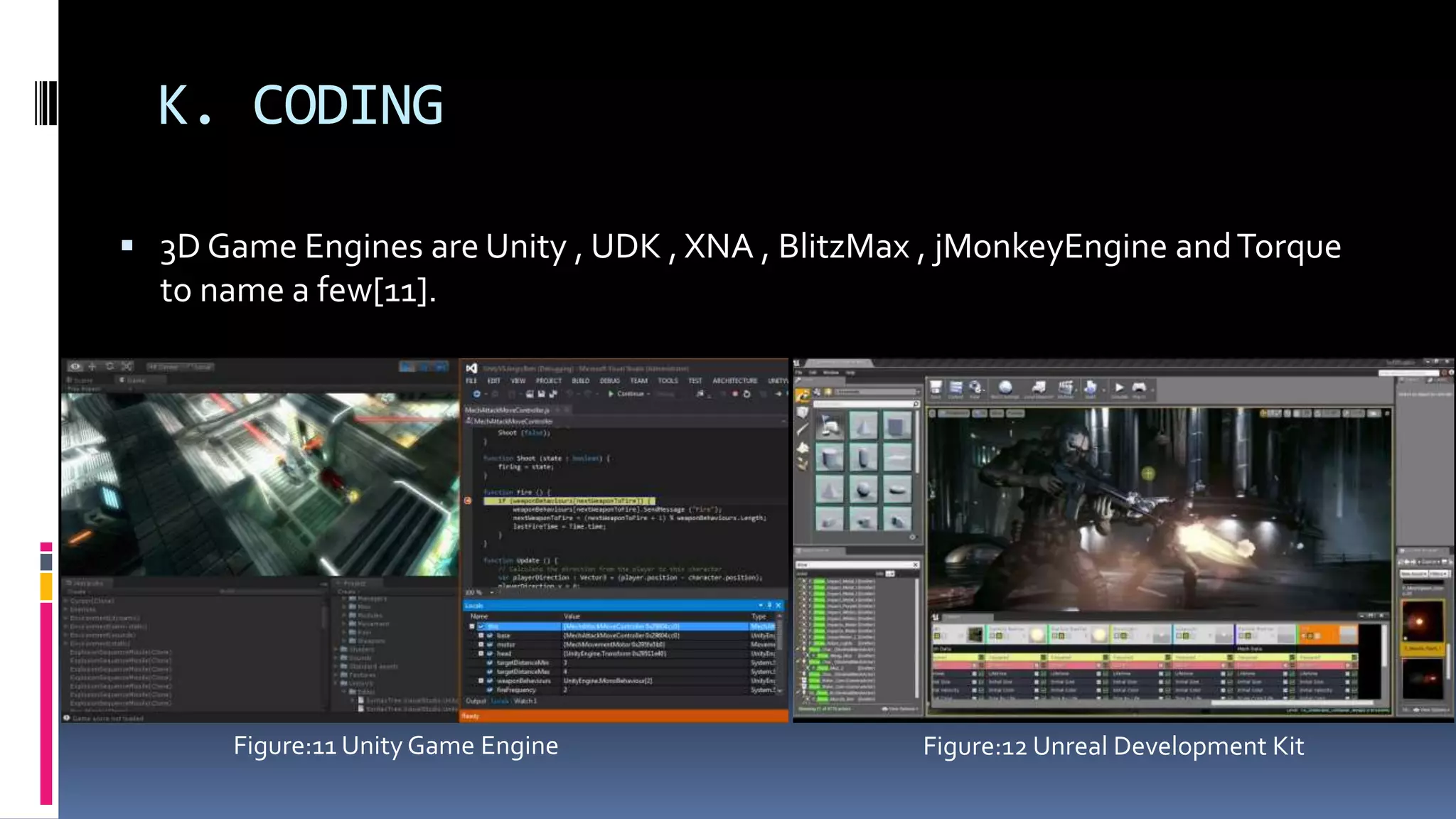This screenshot has height=819, width=1456.
Task: Expand the 'head' row in Locals
Action: click(481, 653)
